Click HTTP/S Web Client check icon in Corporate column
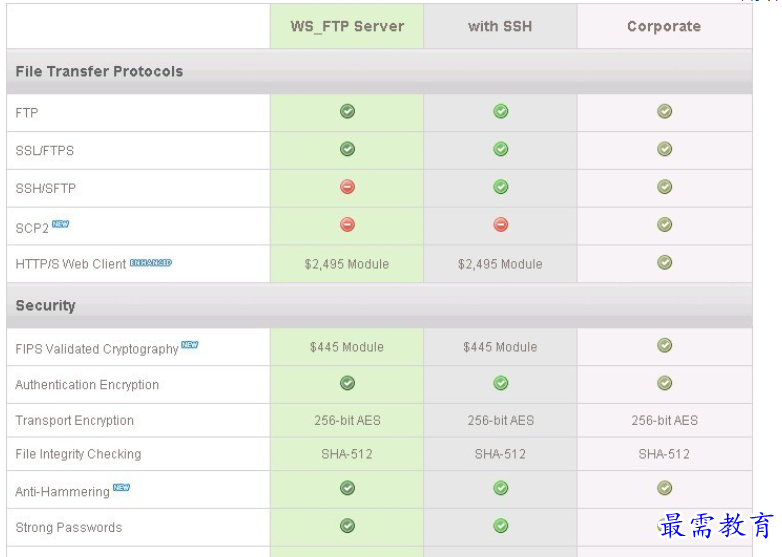 [664, 262]
